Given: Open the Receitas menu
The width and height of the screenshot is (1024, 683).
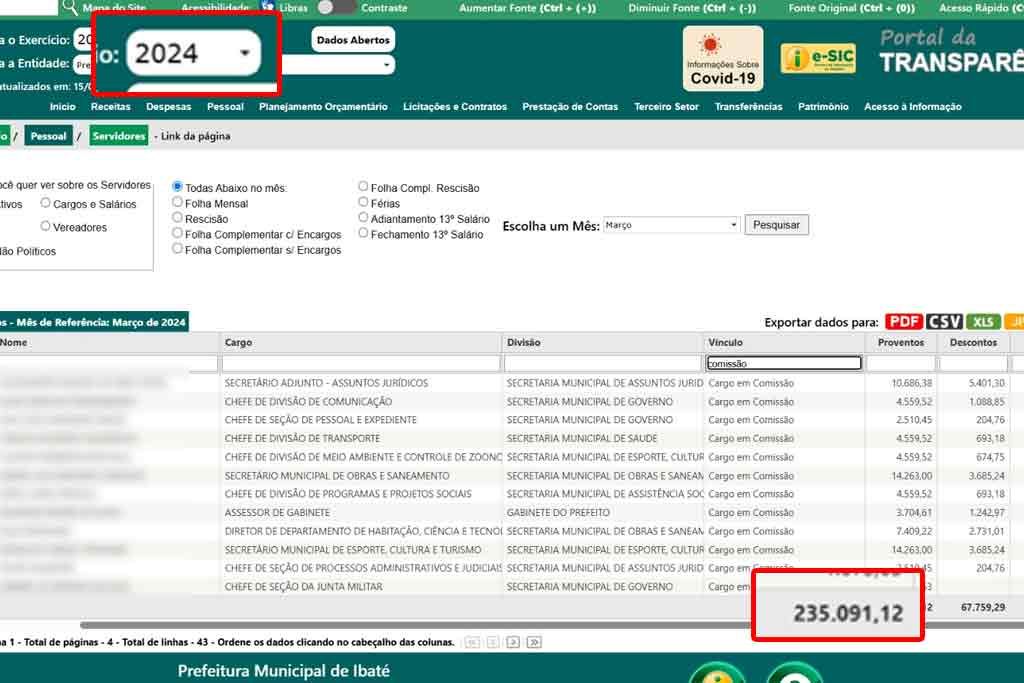Looking at the screenshot, I should (x=110, y=106).
